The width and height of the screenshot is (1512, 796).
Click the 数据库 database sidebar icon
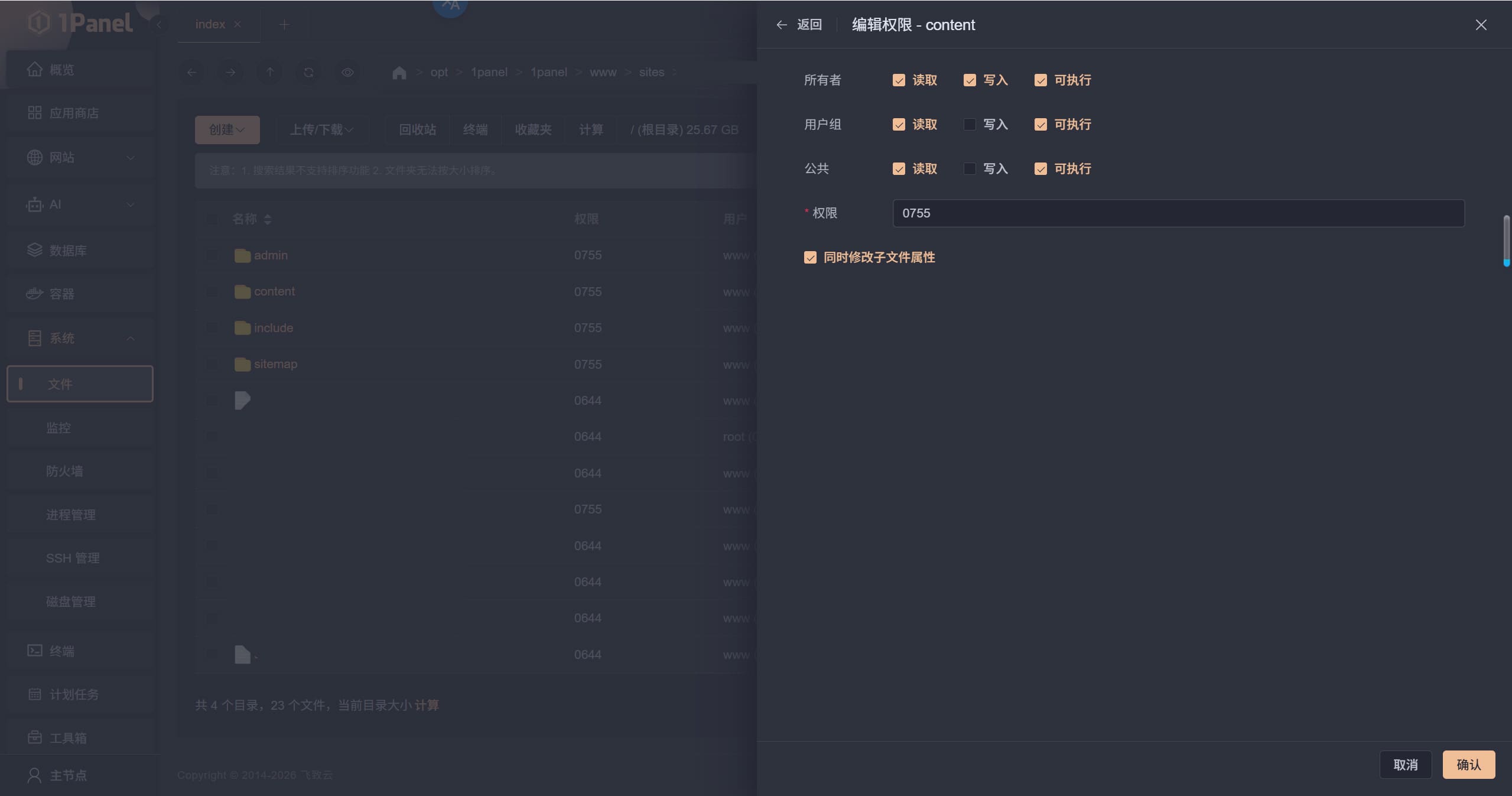[x=35, y=250]
